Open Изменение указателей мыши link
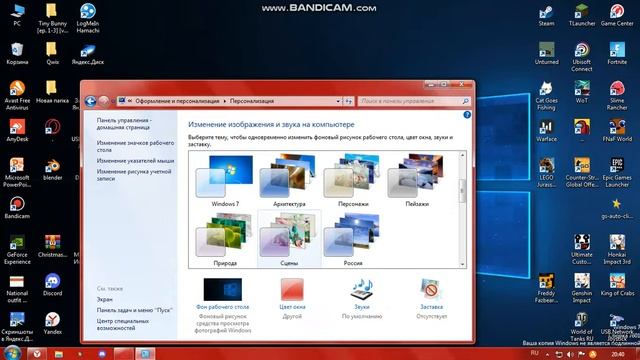Viewport: 640px width, 360px height. (135, 161)
